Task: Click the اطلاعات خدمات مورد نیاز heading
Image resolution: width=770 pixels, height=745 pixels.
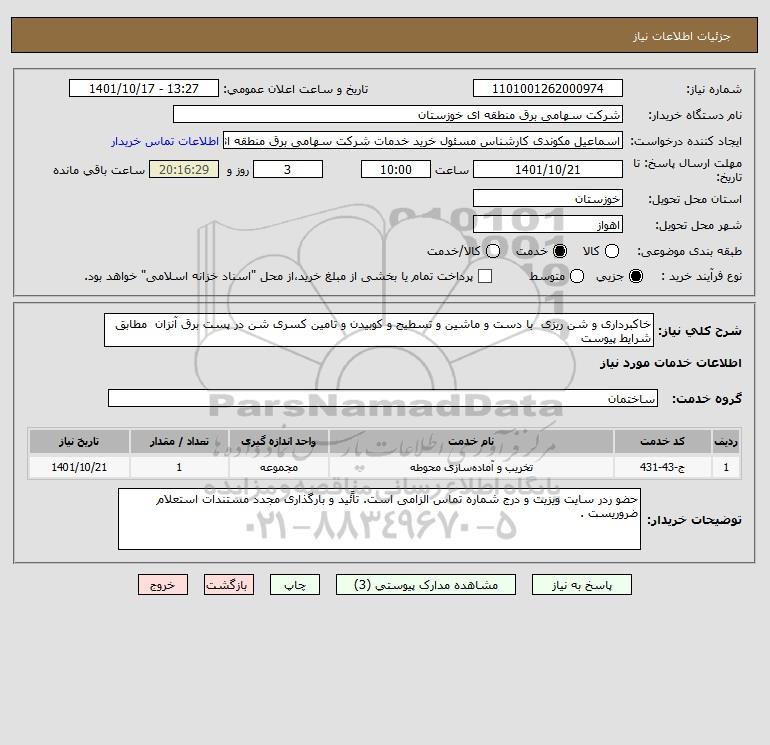Action: pos(670,363)
